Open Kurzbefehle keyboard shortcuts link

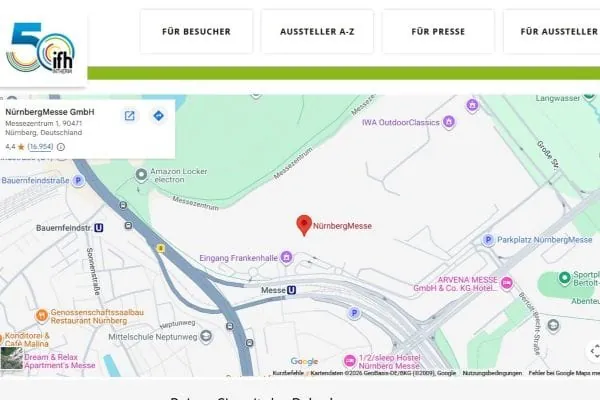click(288, 373)
